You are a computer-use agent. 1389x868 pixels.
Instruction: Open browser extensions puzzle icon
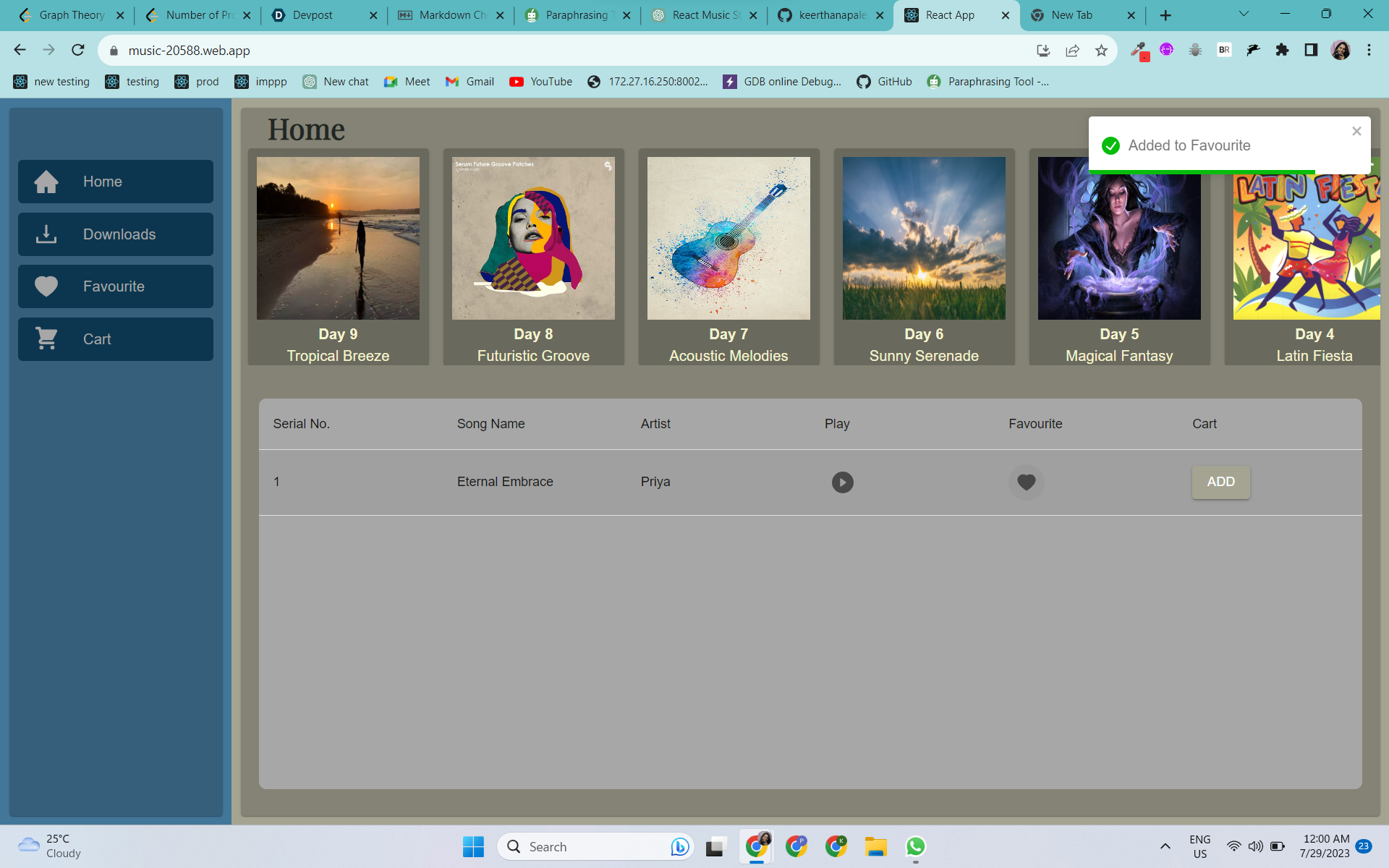click(1282, 50)
